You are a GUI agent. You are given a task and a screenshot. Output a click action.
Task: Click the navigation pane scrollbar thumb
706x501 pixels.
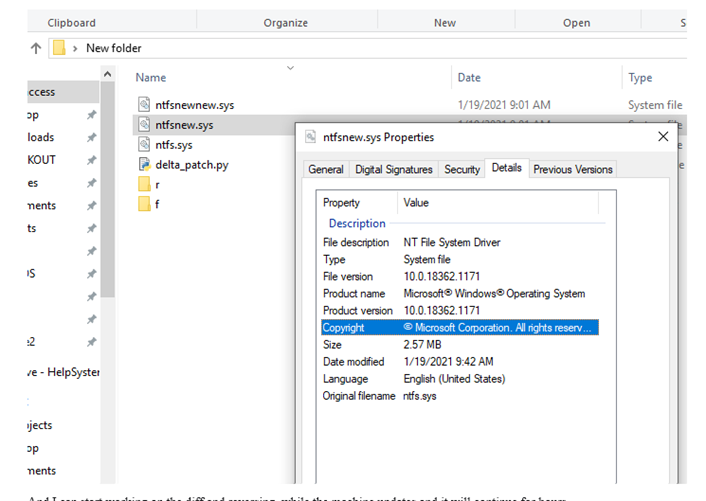pos(107,189)
